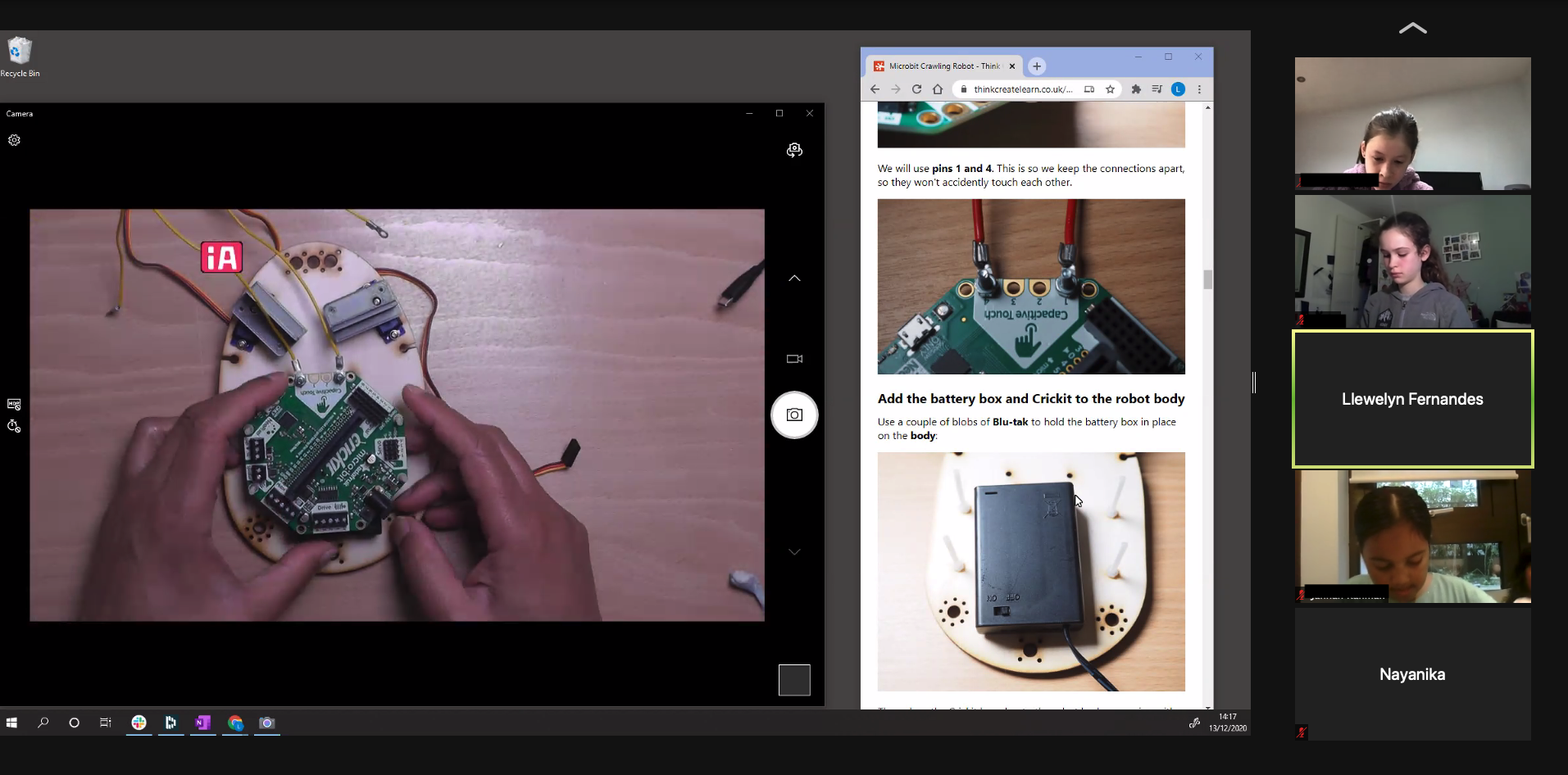This screenshot has height=775, width=1568.
Task: Open OneNote from the taskbar
Action: tap(202, 723)
